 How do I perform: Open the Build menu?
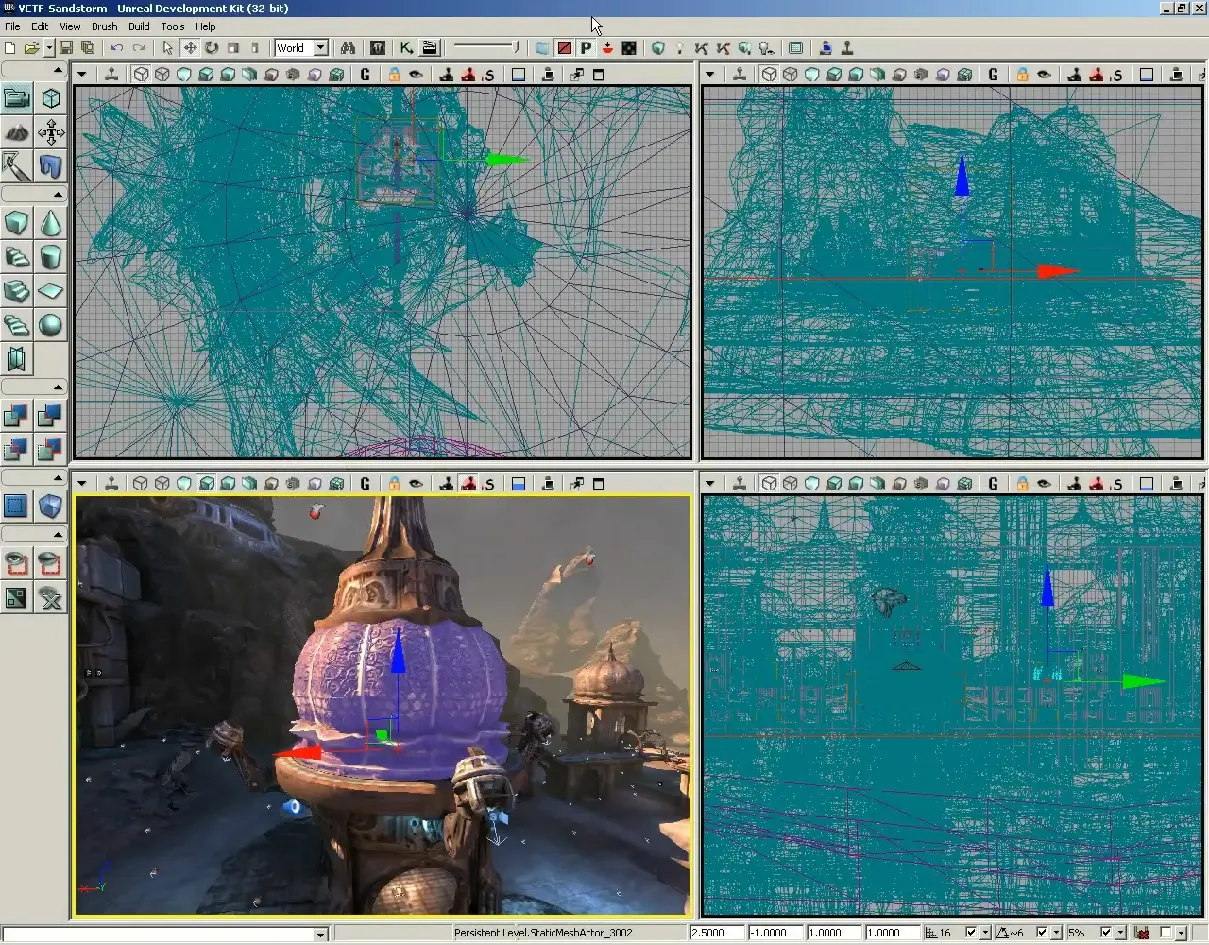click(x=138, y=26)
